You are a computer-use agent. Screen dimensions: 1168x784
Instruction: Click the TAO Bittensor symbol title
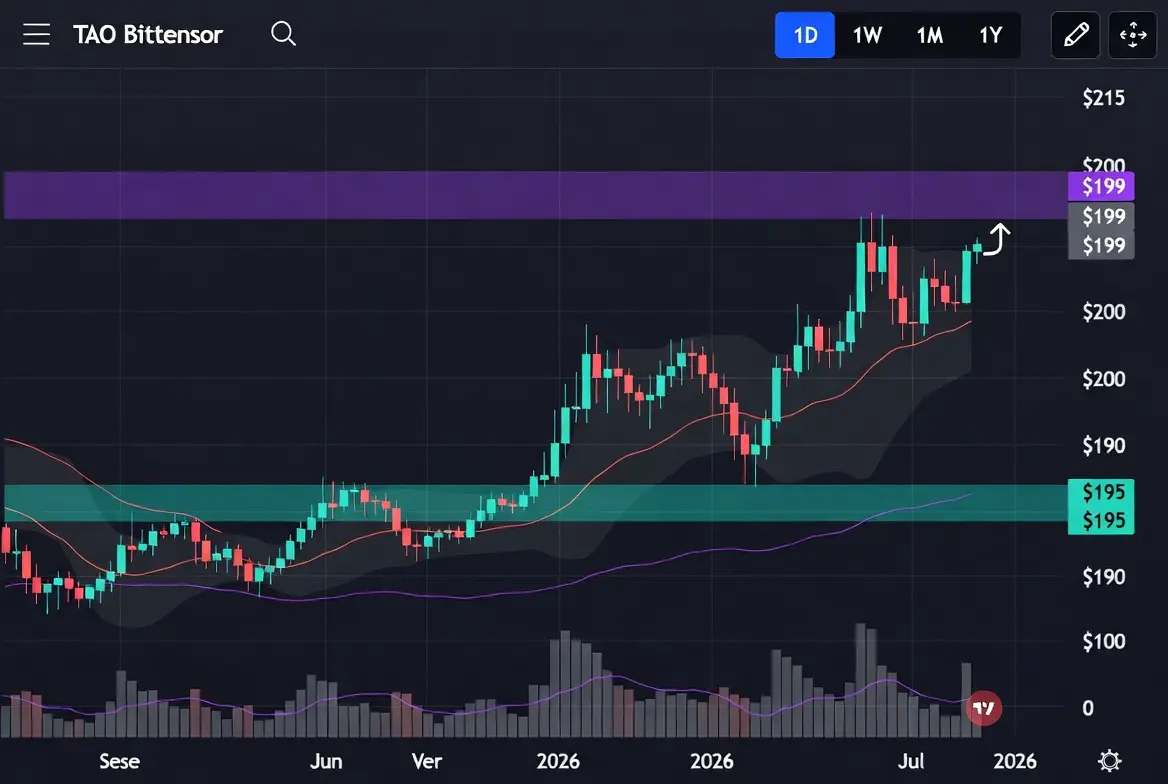(147, 34)
